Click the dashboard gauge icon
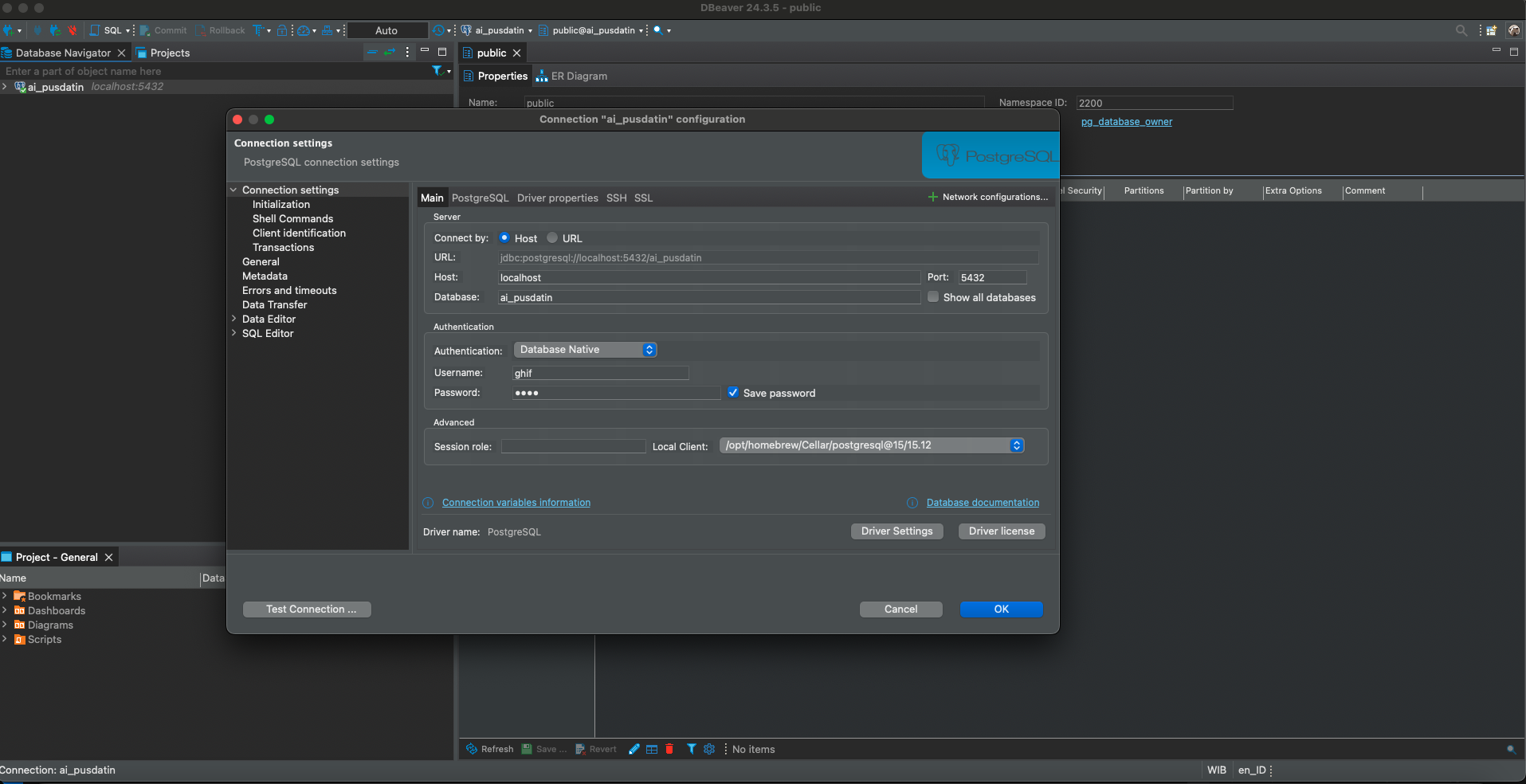1526x784 pixels. point(304,30)
